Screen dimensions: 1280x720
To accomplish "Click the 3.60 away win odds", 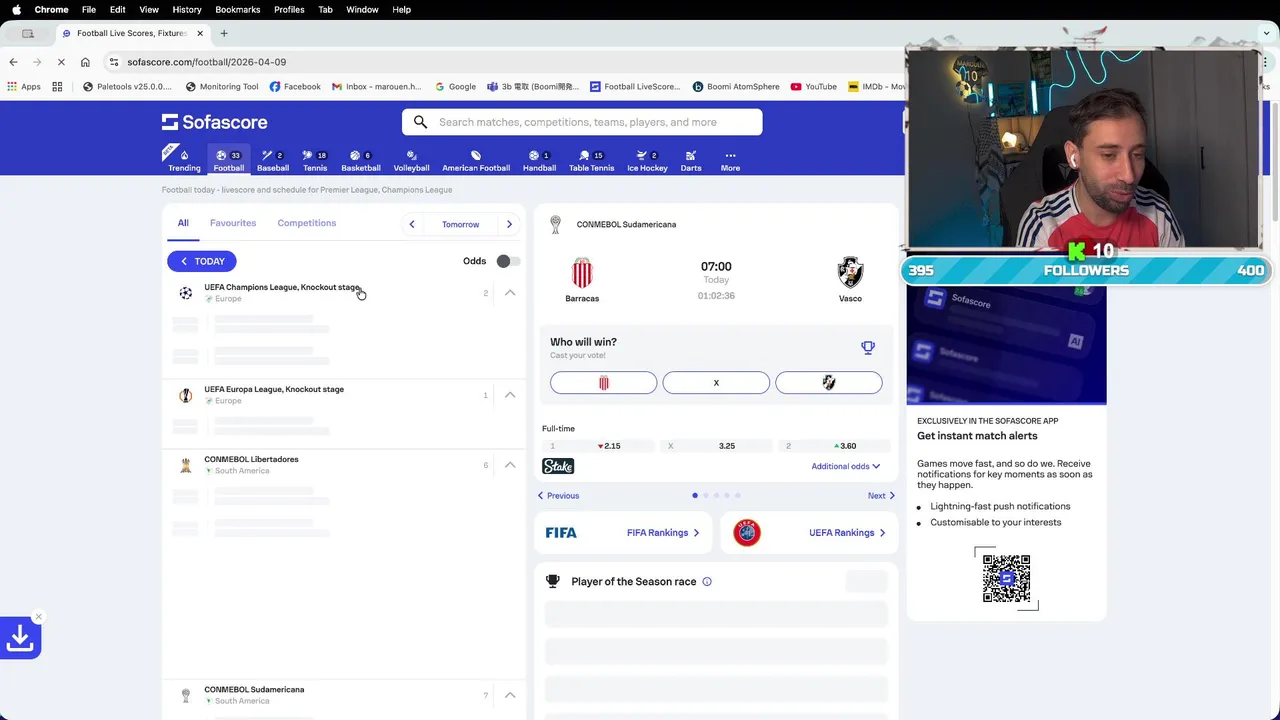I will 836,446.
